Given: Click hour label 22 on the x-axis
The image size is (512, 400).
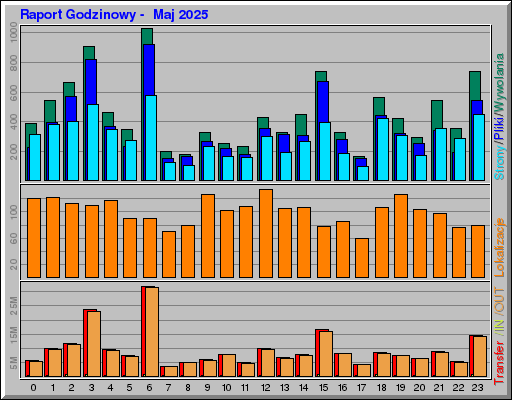Looking at the screenshot, I should point(458,388).
